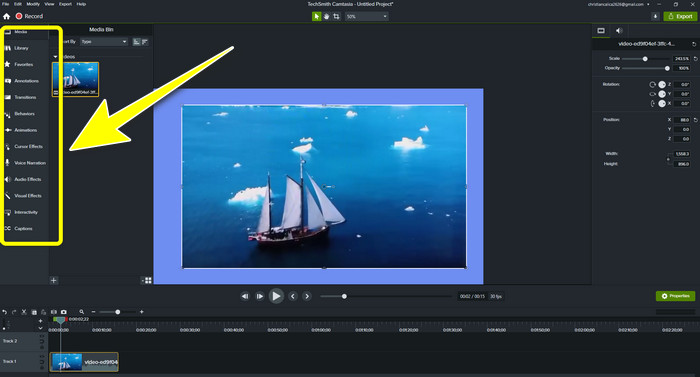Split clip at playhead icon
Viewport: 700px width, 377px height.
54,312
